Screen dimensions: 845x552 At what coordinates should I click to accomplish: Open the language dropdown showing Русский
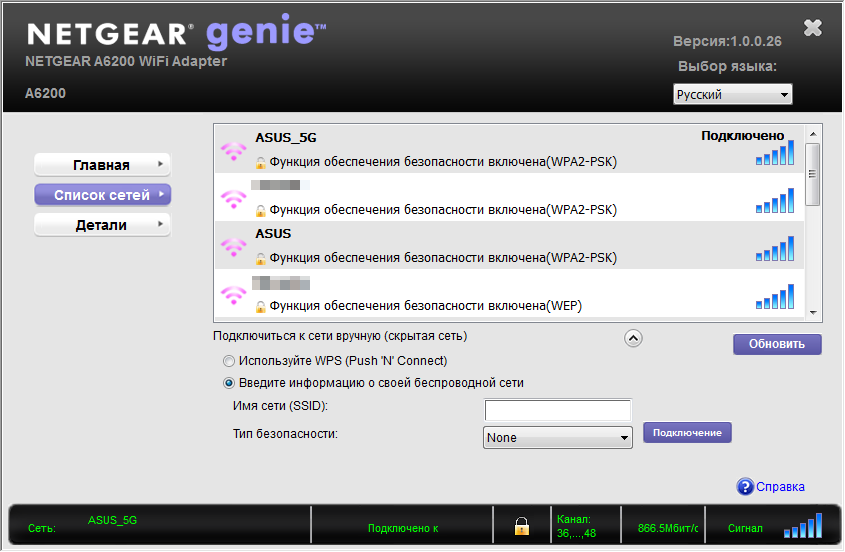point(732,94)
